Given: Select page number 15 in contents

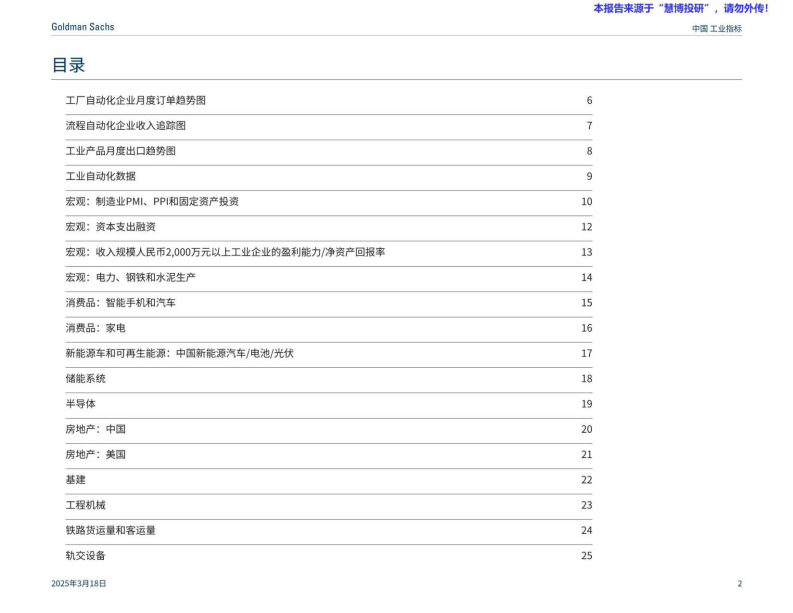Looking at the screenshot, I should (587, 302).
